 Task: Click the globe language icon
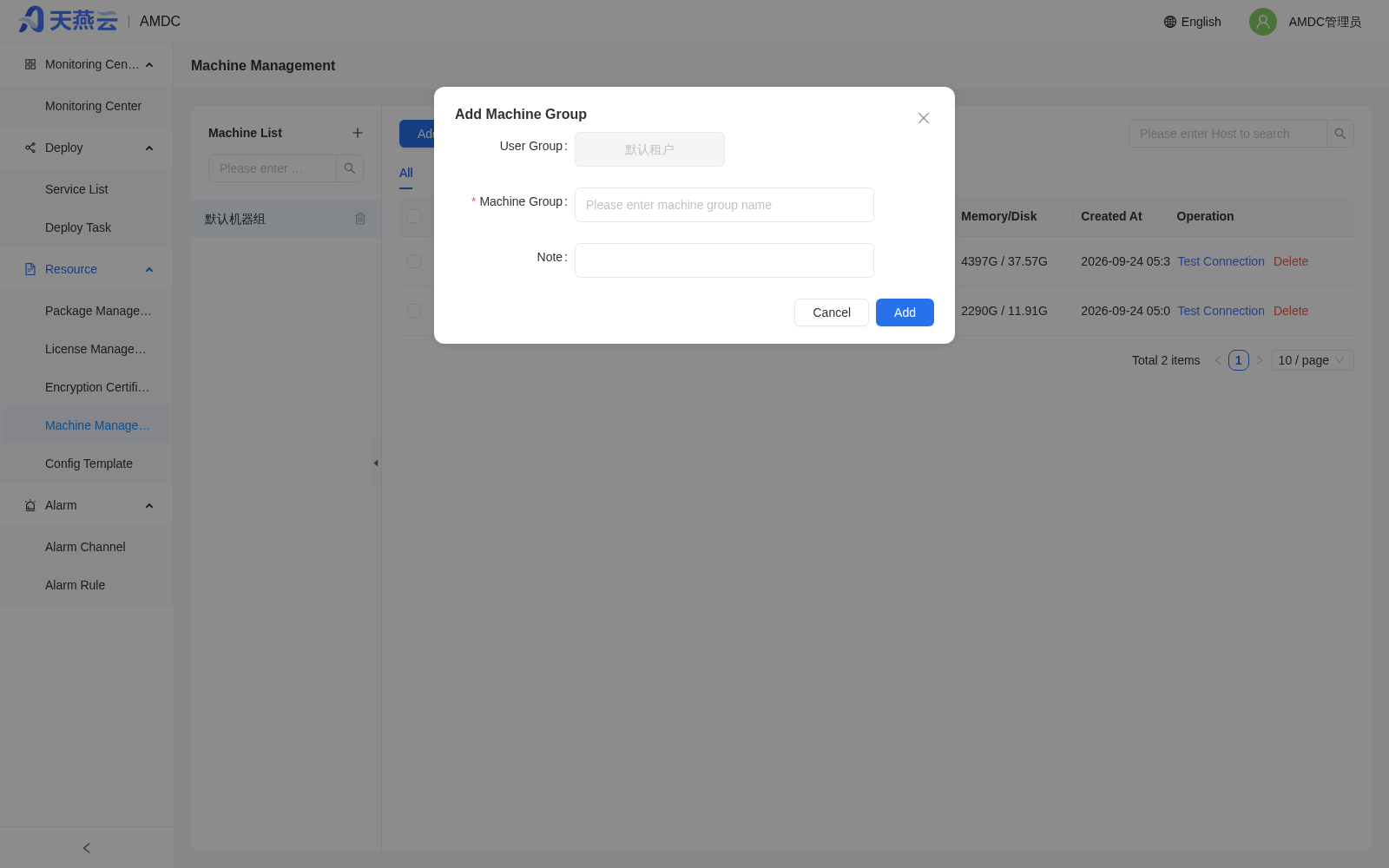pos(1170,22)
